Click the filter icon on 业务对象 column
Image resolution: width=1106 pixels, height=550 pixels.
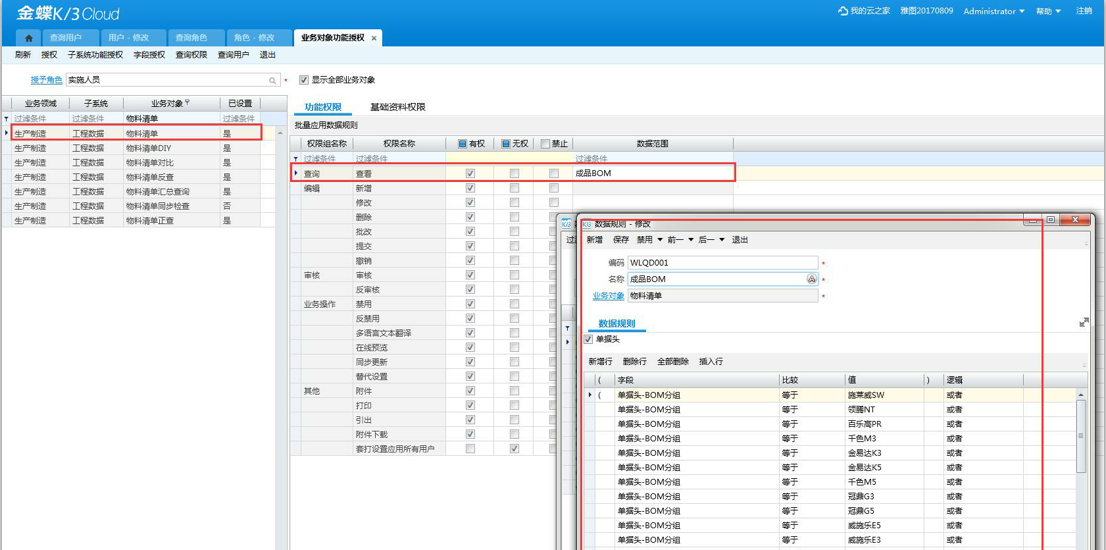[x=187, y=103]
